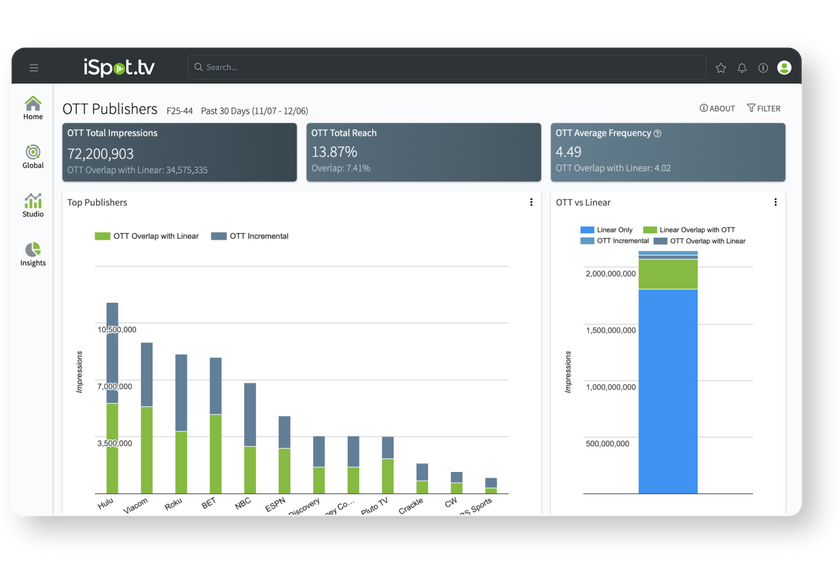Click the OTT Total Reach card
The width and height of the screenshot is (840, 574).
[424, 152]
